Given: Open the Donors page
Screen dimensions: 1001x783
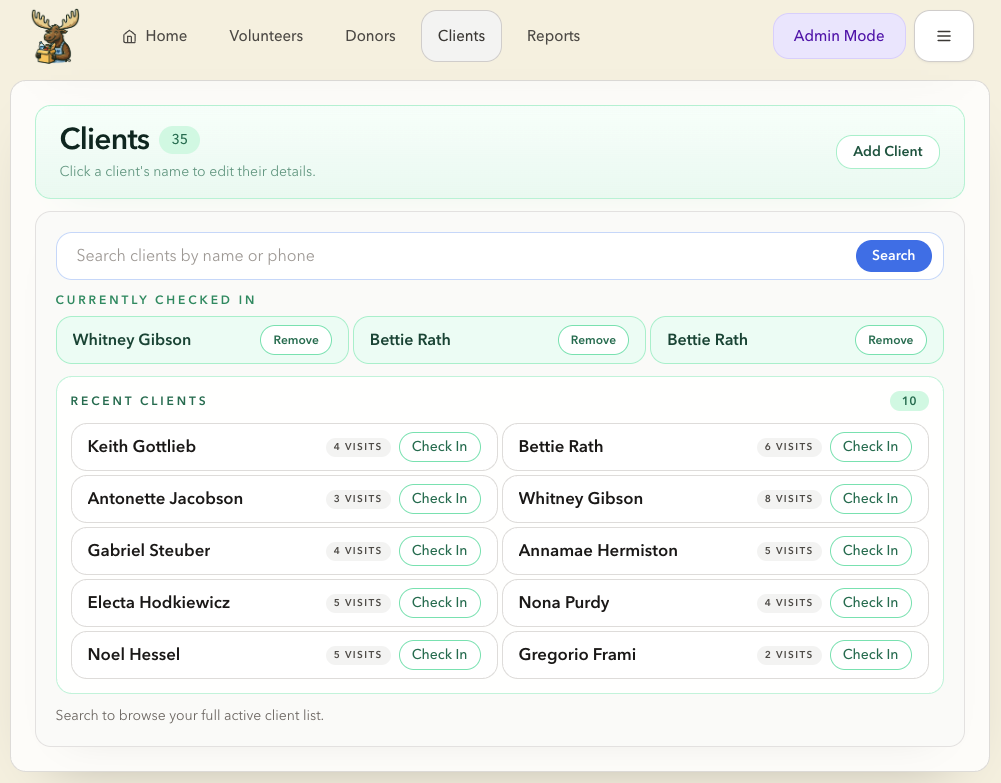Looking at the screenshot, I should tap(370, 36).
